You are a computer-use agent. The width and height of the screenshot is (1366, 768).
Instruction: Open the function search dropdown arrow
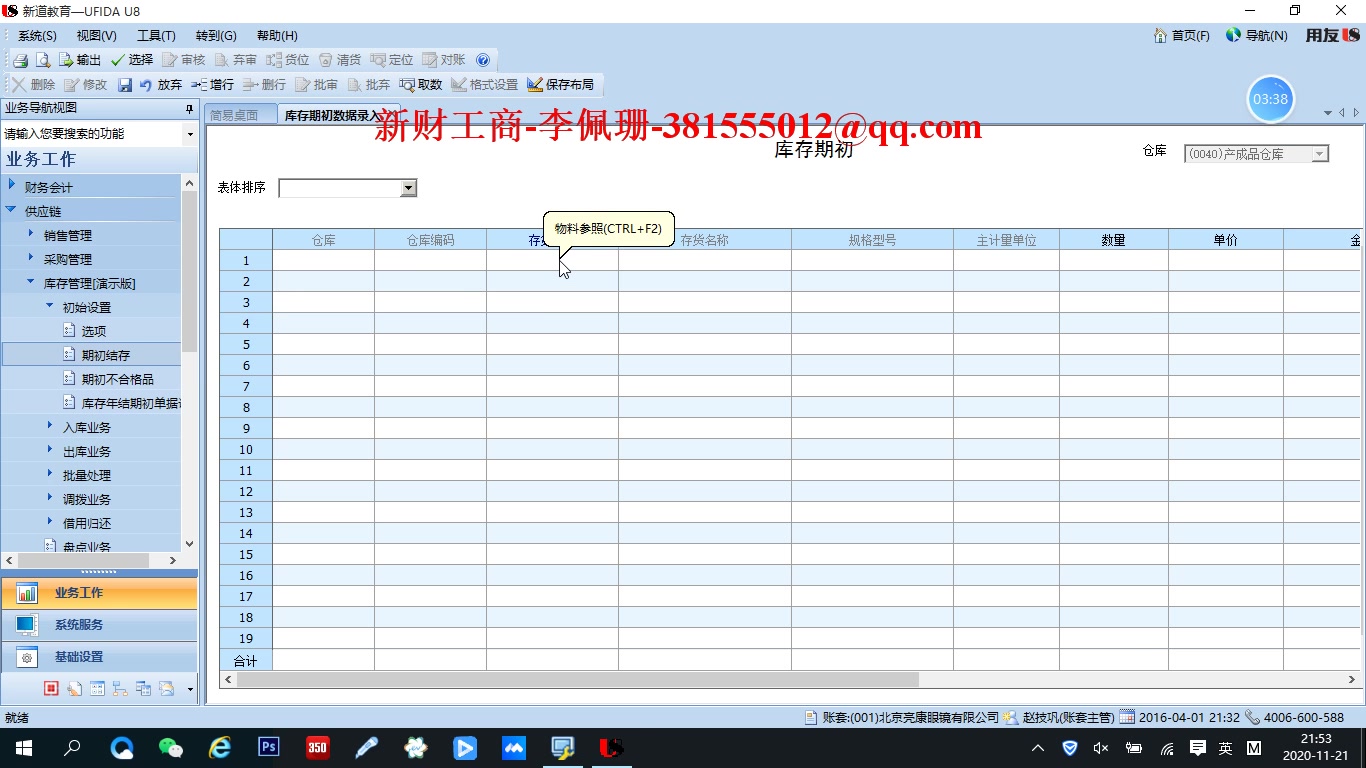tap(188, 133)
